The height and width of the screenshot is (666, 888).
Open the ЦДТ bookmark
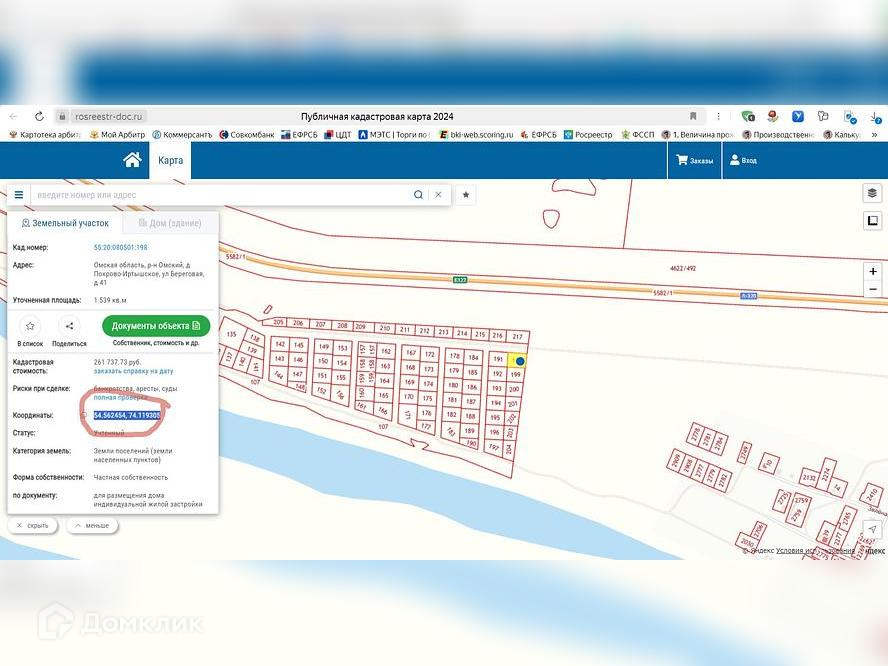338,135
